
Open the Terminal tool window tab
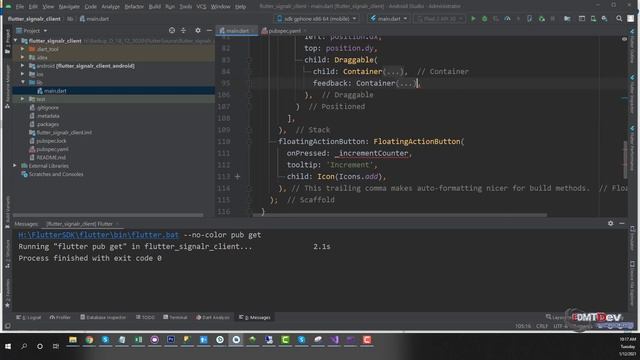pyautogui.click(x=175, y=317)
